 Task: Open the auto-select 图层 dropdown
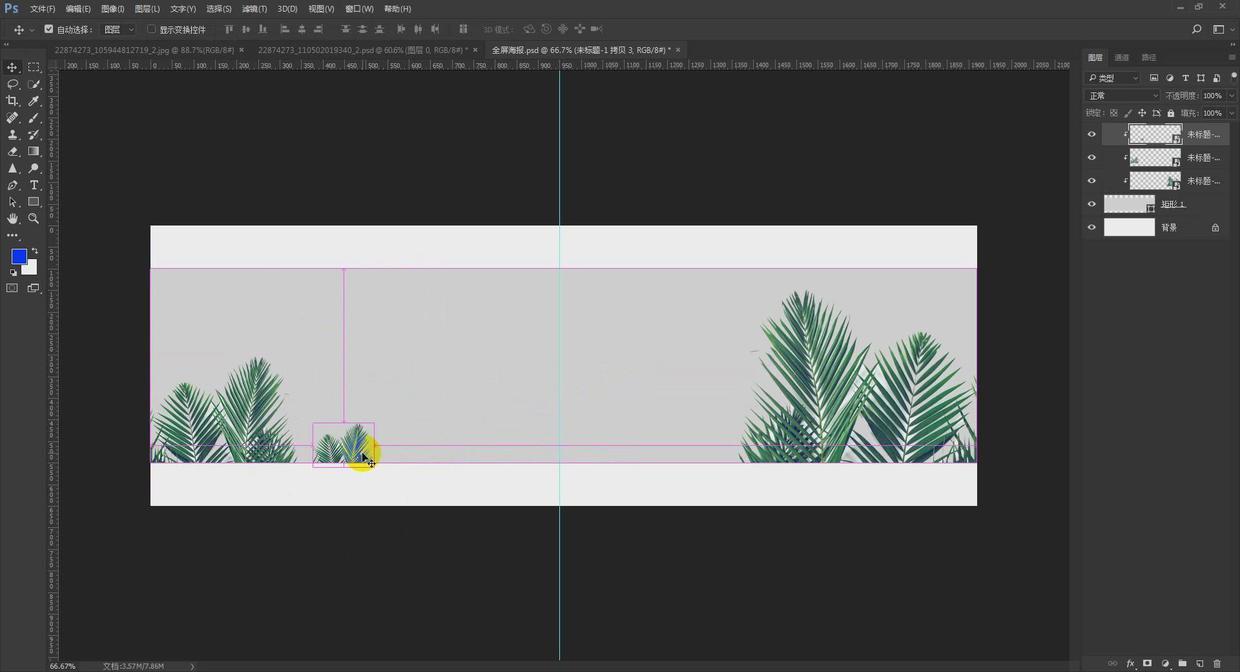[118, 29]
